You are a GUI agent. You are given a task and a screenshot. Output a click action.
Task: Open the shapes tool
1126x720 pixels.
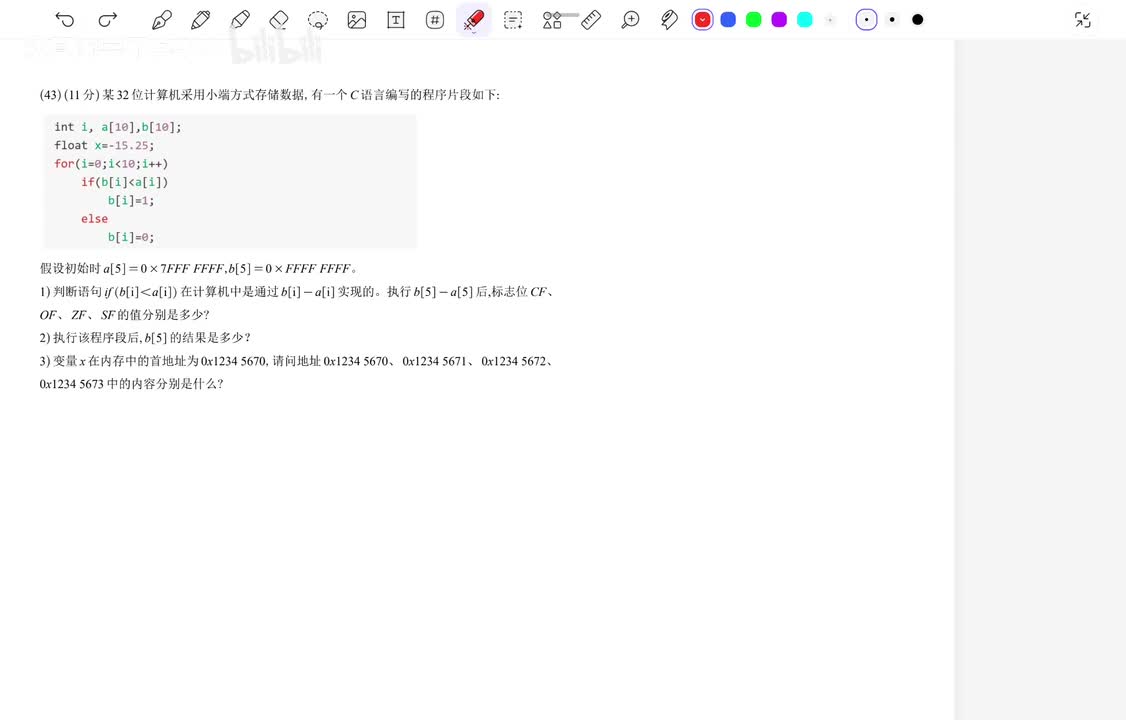[552, 19]
